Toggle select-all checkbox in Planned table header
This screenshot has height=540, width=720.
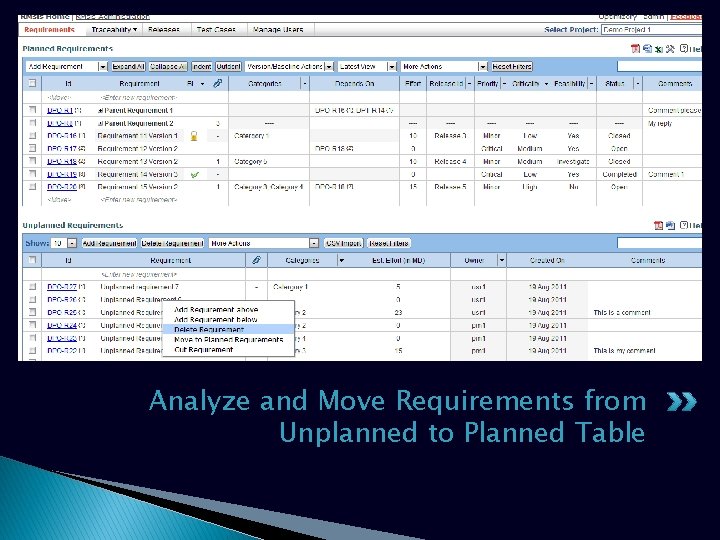pos(32,83)
